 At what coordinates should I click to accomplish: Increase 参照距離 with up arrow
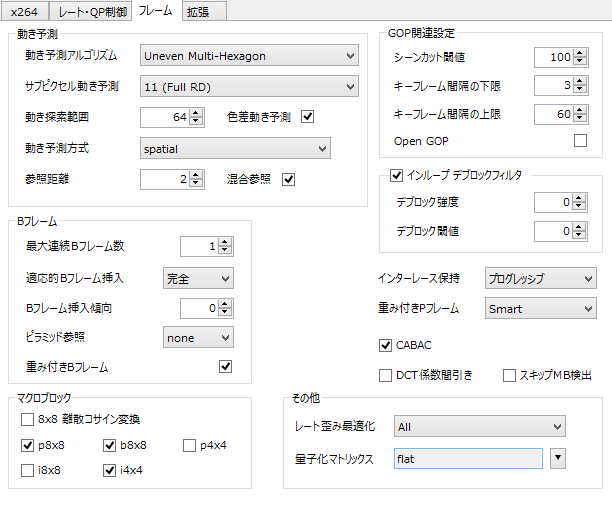coord(196,175)
